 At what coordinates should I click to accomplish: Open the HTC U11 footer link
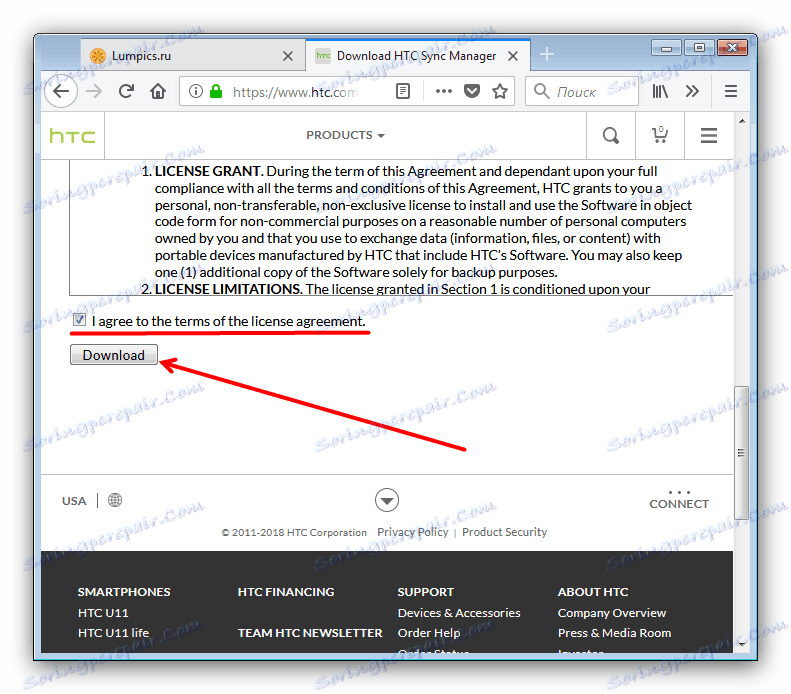coord(103,613)
